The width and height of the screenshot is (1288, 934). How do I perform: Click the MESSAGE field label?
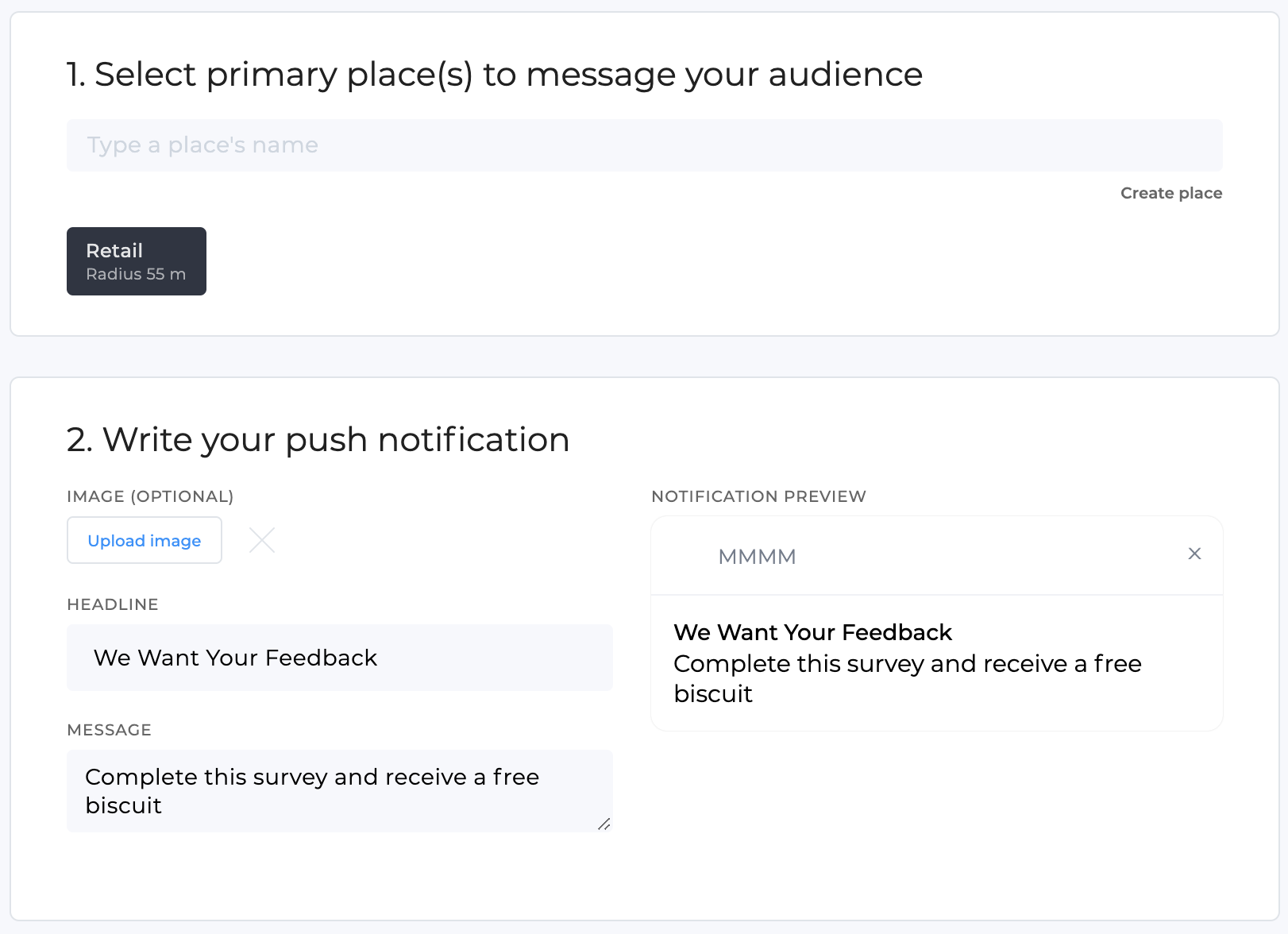109,730
